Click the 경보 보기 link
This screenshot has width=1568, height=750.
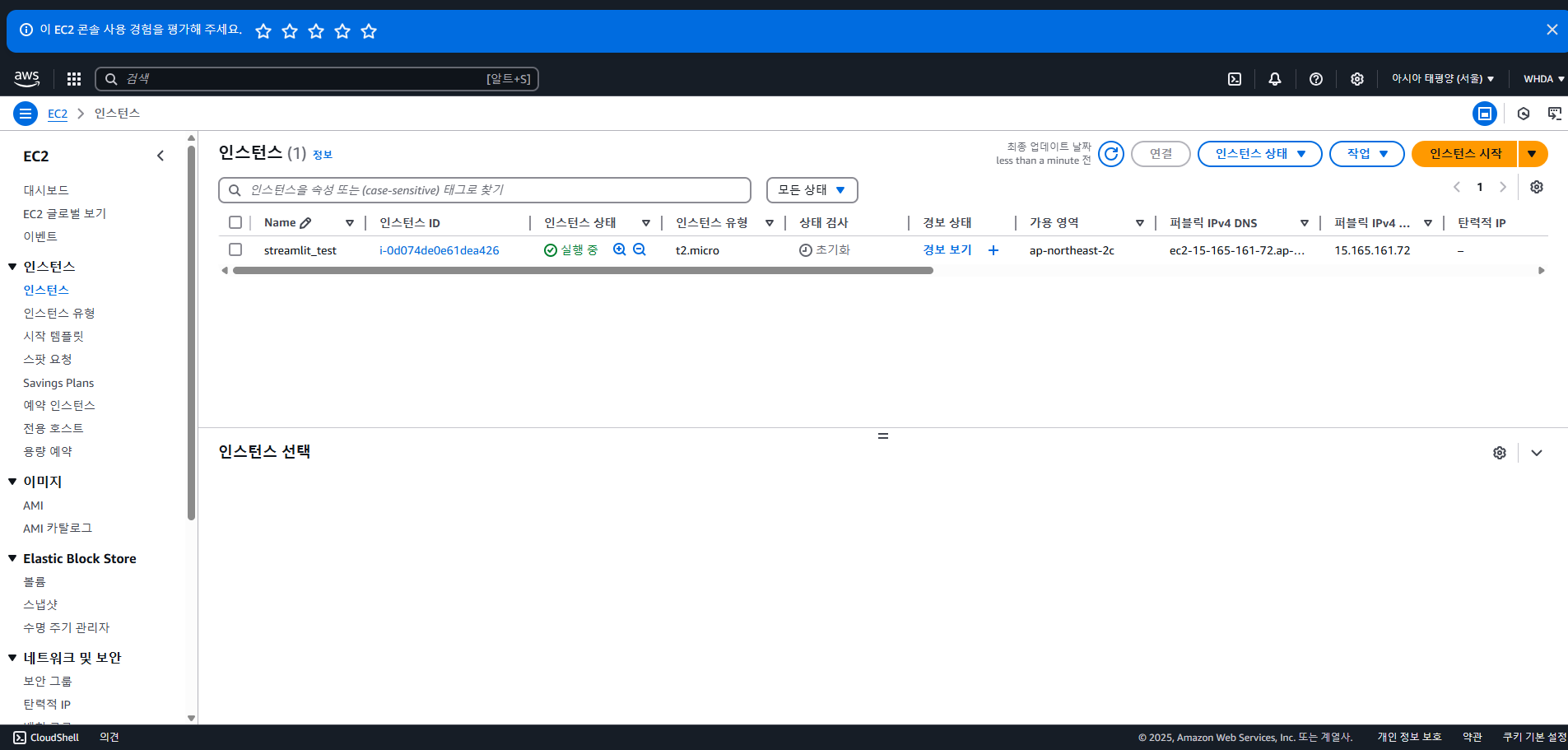click(x=947, y=249)
